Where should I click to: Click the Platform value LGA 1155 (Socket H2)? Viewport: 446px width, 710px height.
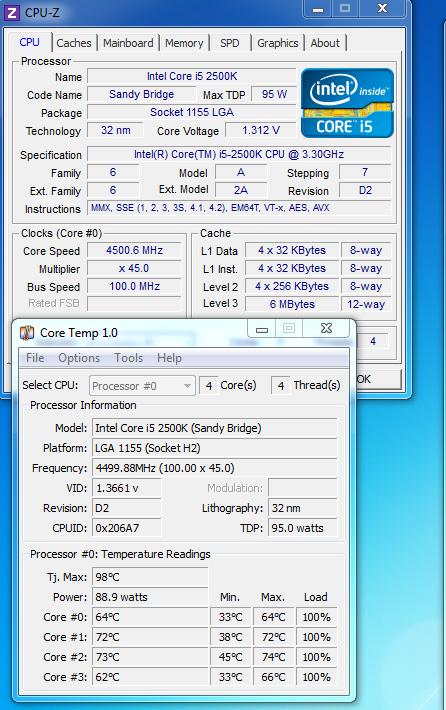tap(215, 448)
